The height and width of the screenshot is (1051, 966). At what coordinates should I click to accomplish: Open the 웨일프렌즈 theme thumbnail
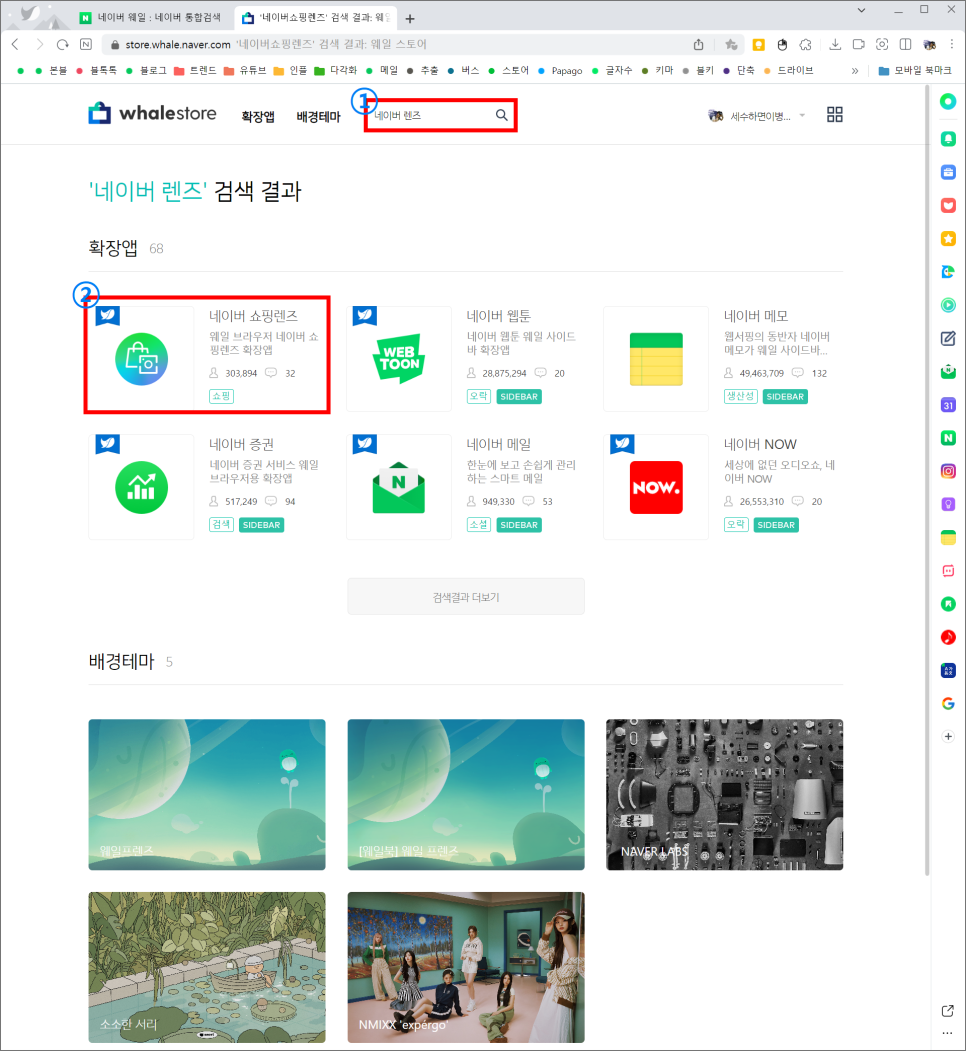(x=207, y=794)
